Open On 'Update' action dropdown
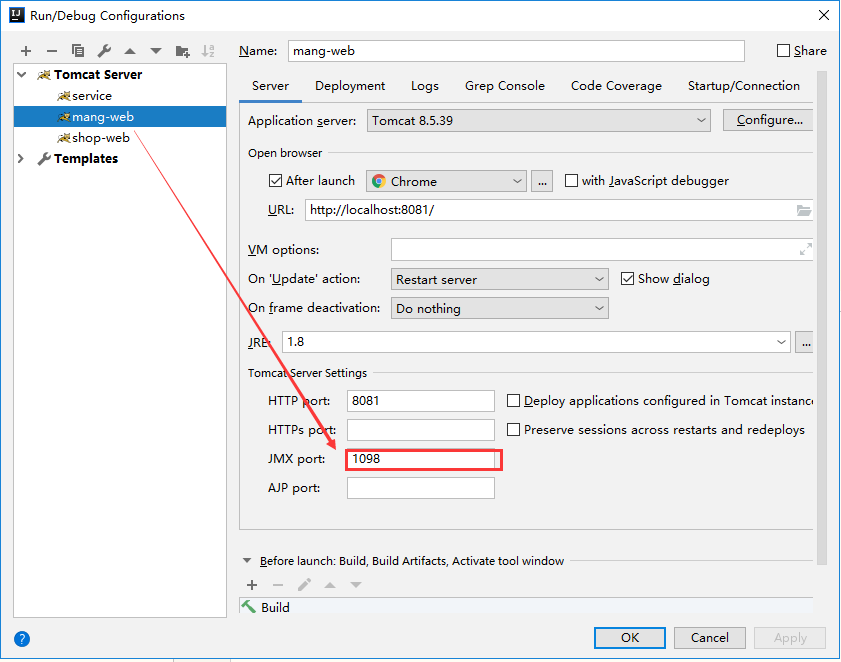The image size is (841, 662). (x=500, y=279)
